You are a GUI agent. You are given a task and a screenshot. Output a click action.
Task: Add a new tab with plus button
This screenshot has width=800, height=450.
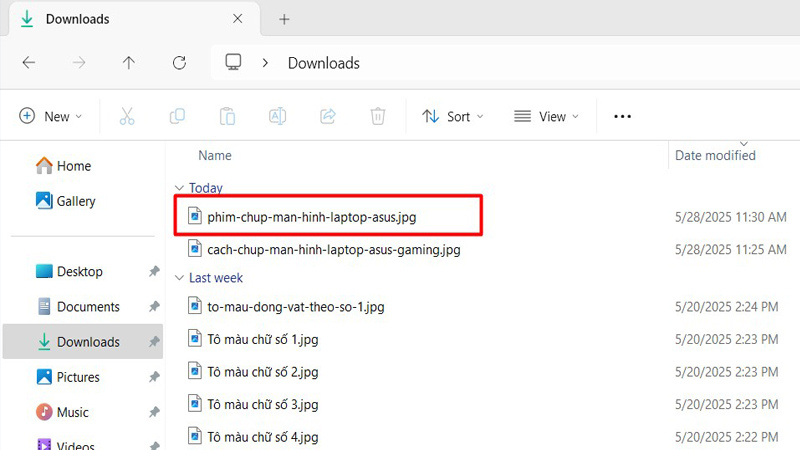(284, 19)
